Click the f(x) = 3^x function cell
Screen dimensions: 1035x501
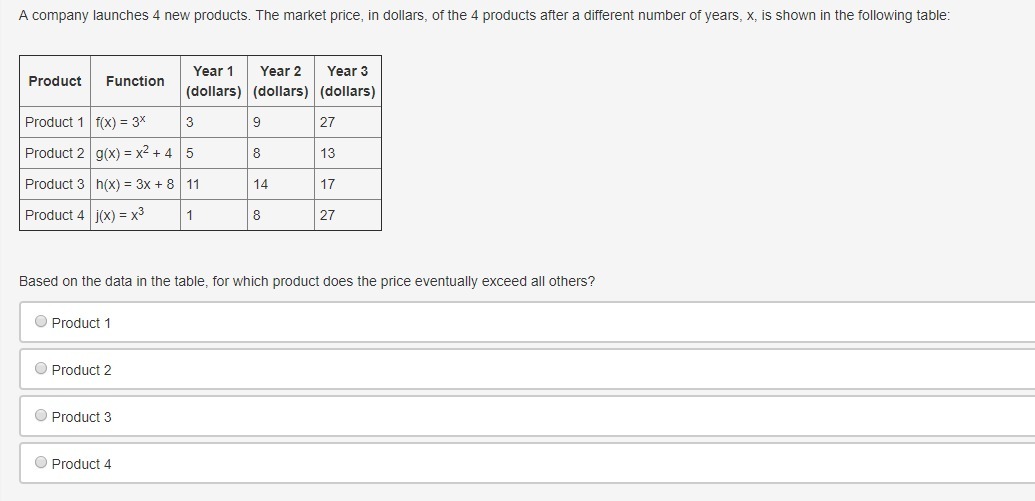tap(121, 122)
